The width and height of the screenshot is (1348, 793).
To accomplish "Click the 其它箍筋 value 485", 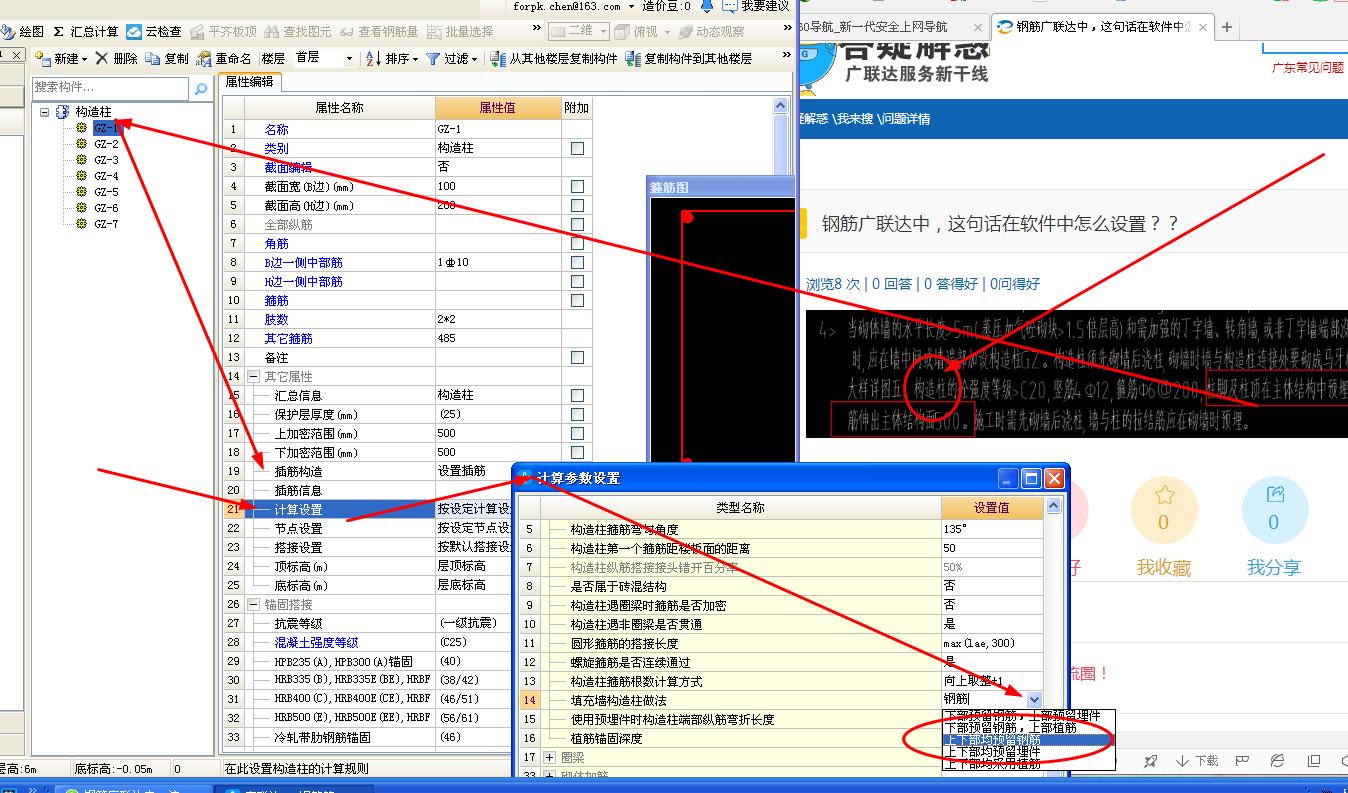I will pyautogui.click(x=497, y=338).
